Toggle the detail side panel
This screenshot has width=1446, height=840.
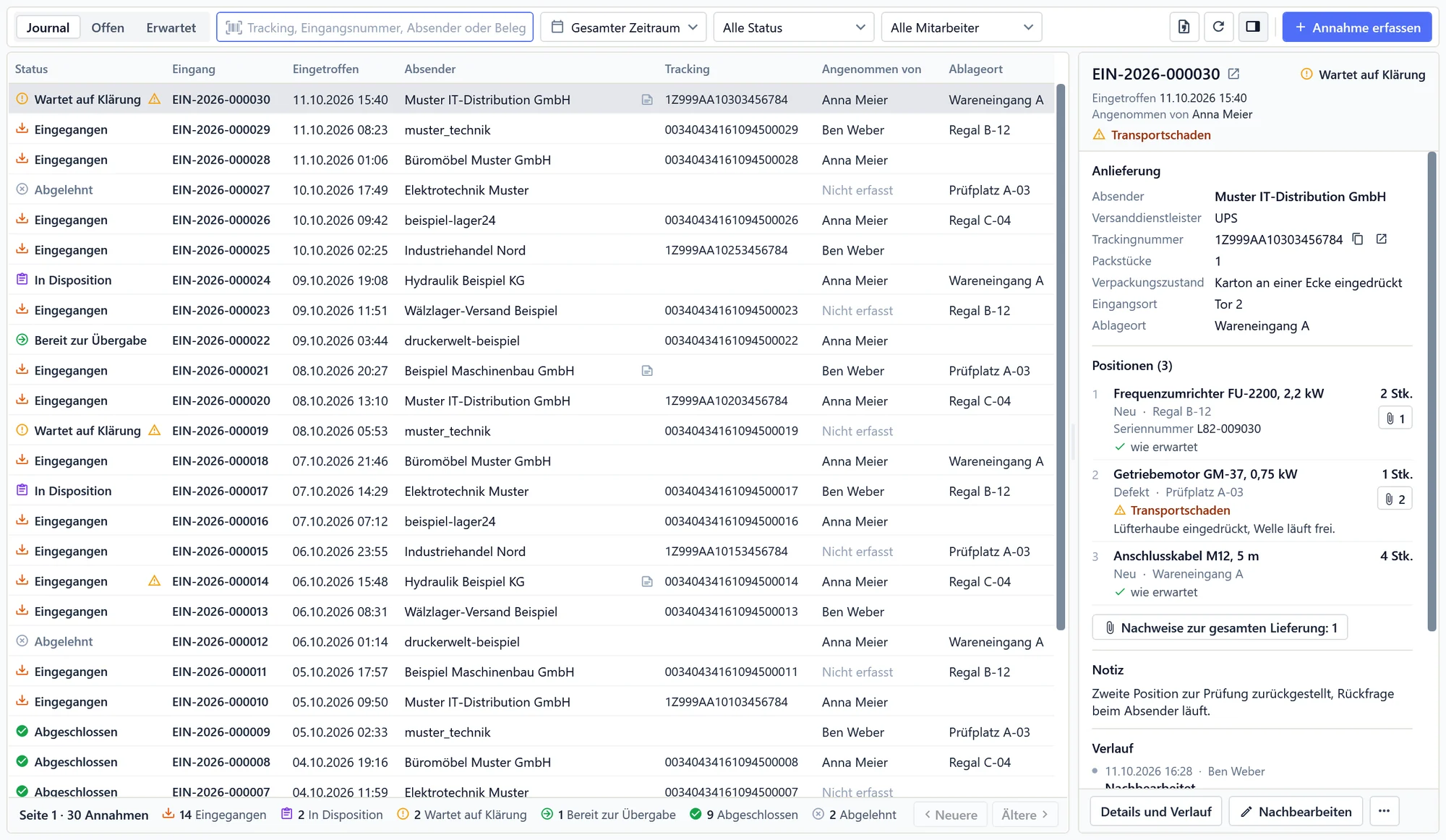(1253, 27)
